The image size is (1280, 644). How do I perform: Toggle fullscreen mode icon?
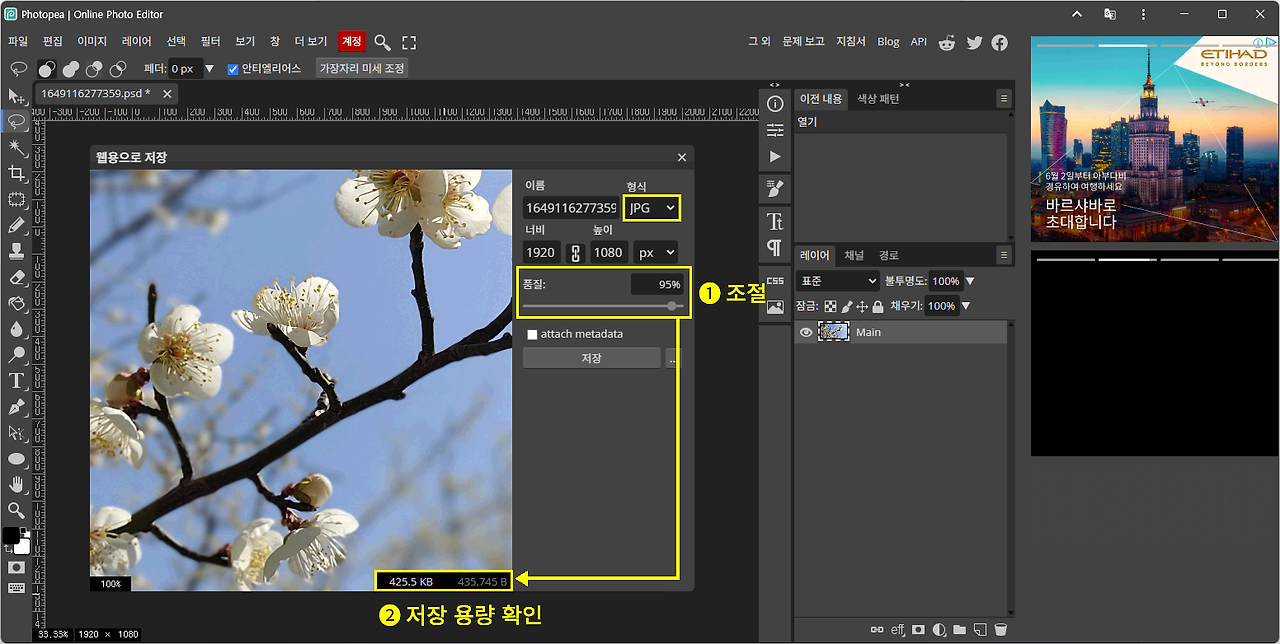coord(409,42)
